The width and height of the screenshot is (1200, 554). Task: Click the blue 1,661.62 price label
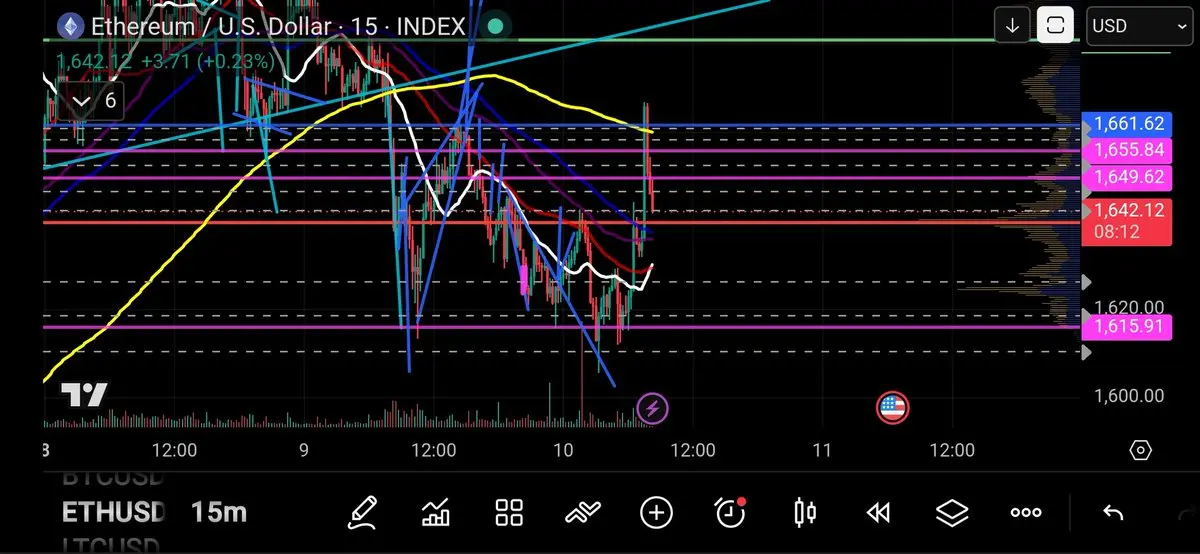pos(1129,124)
